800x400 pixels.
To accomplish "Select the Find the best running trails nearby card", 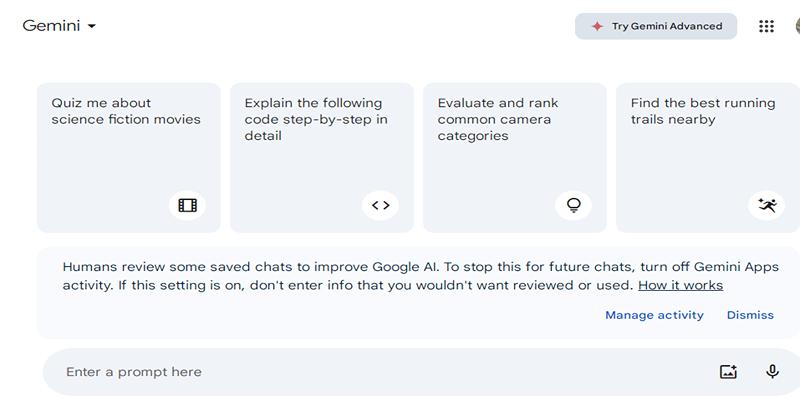I will coord(708,158).
